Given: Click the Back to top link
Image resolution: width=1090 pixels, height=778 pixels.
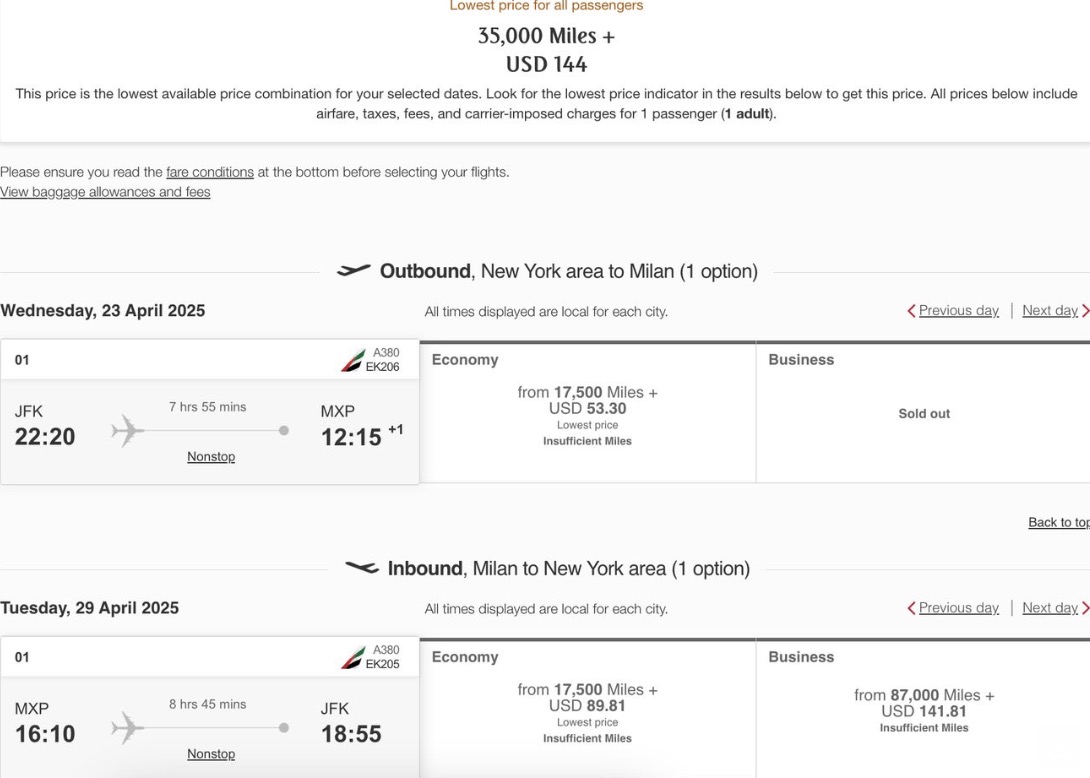Looking at the screenshot, I should coord(1058,521).
